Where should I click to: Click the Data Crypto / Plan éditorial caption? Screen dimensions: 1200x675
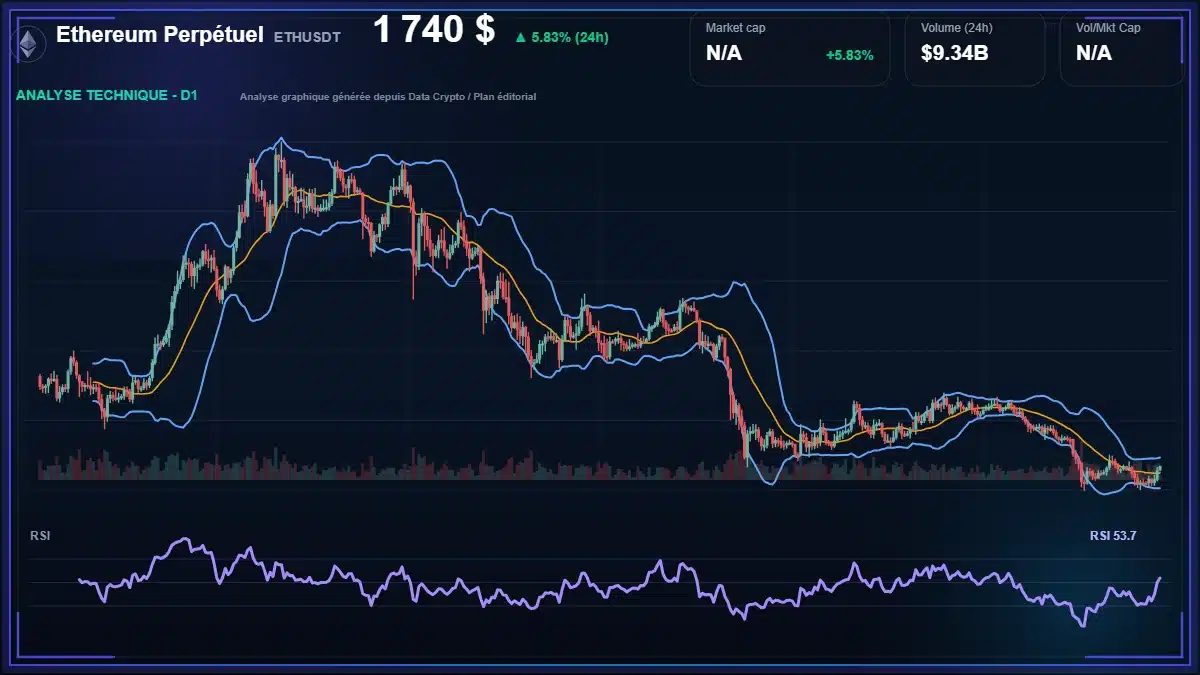(388, 97)
